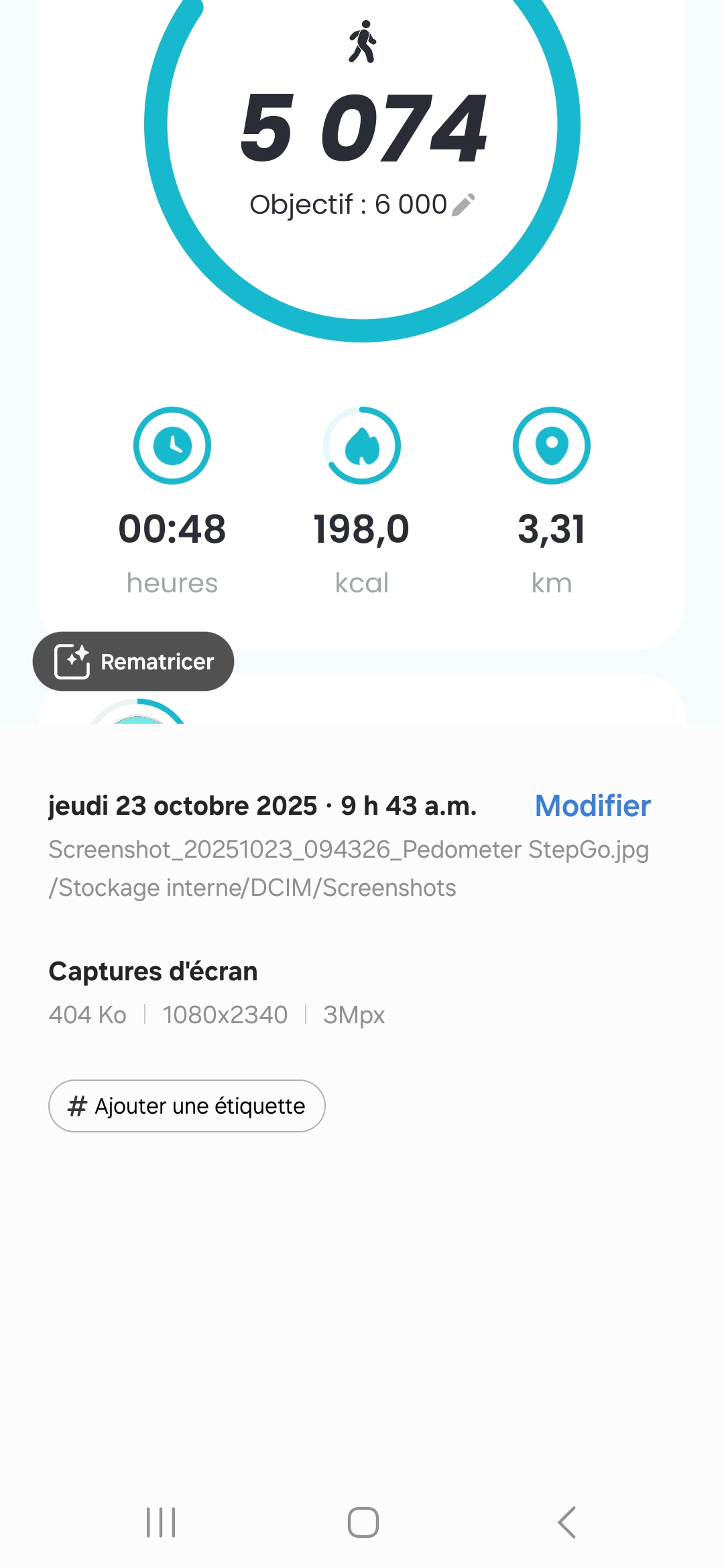Tap the screenshot filename text
This screenshot has height=1568, width=724.
coord(349,850)
